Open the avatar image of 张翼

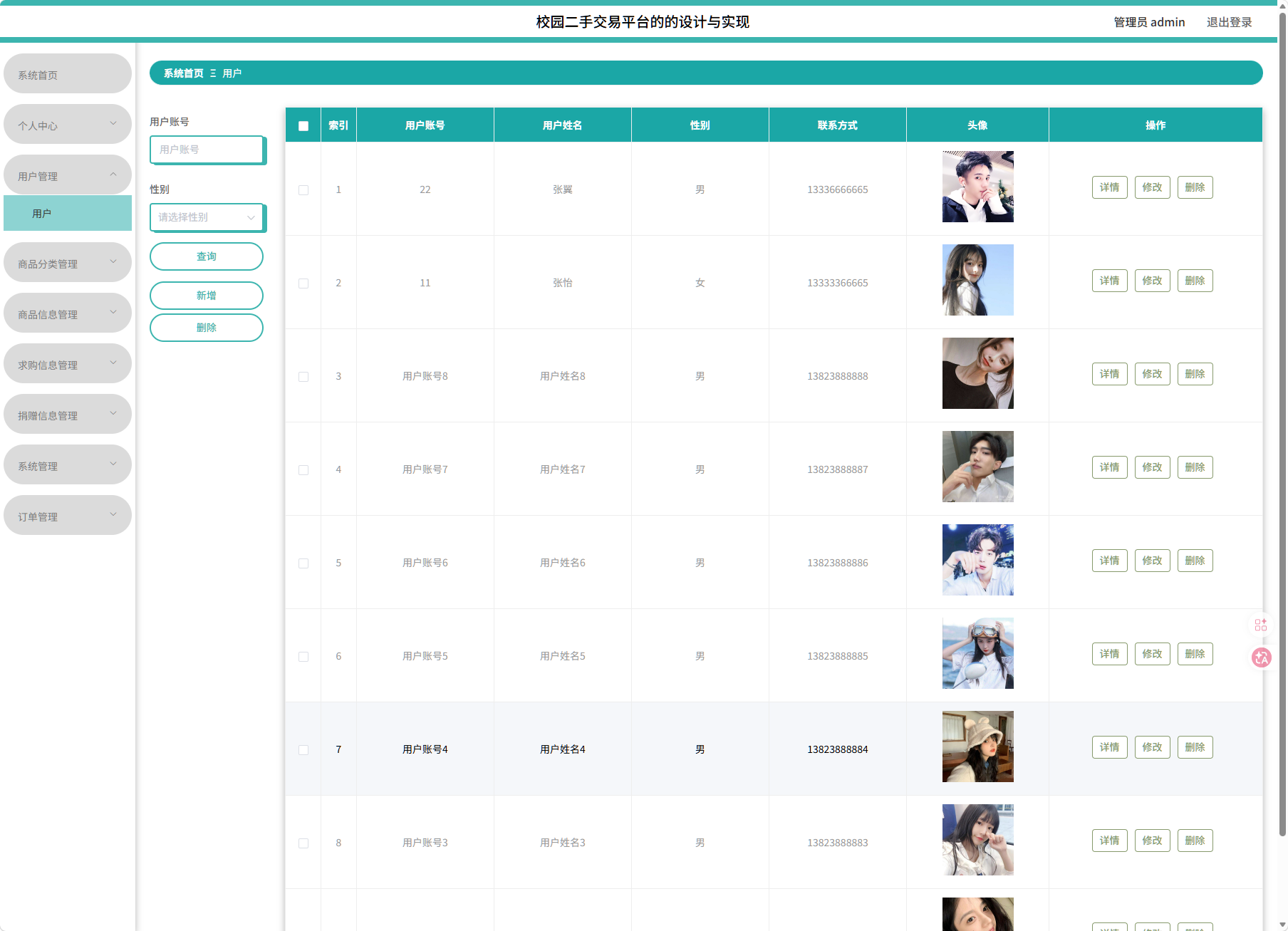point(978,187)
